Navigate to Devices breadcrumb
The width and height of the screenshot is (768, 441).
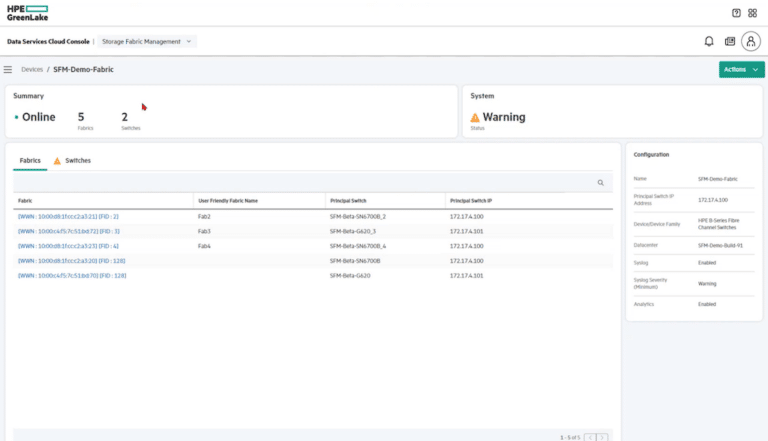[32, 70]
